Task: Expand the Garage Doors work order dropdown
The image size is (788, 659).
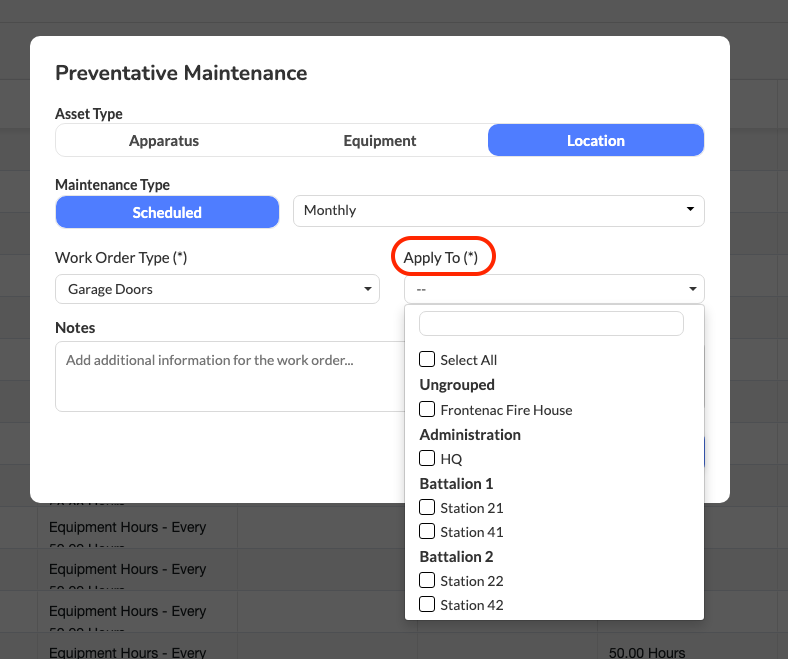Action: [x=217, y=290]
